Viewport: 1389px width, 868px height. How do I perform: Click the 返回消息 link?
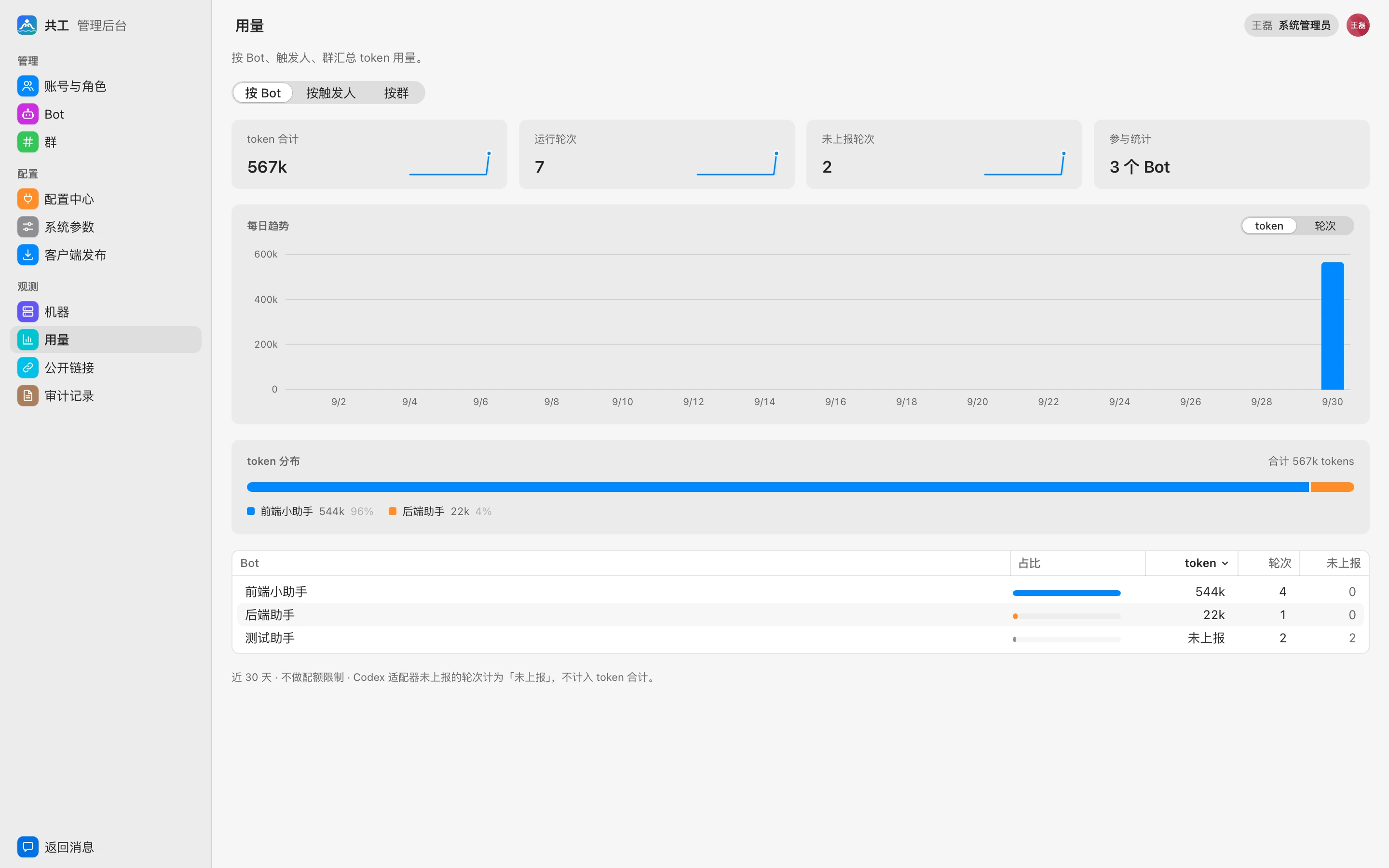106,847
